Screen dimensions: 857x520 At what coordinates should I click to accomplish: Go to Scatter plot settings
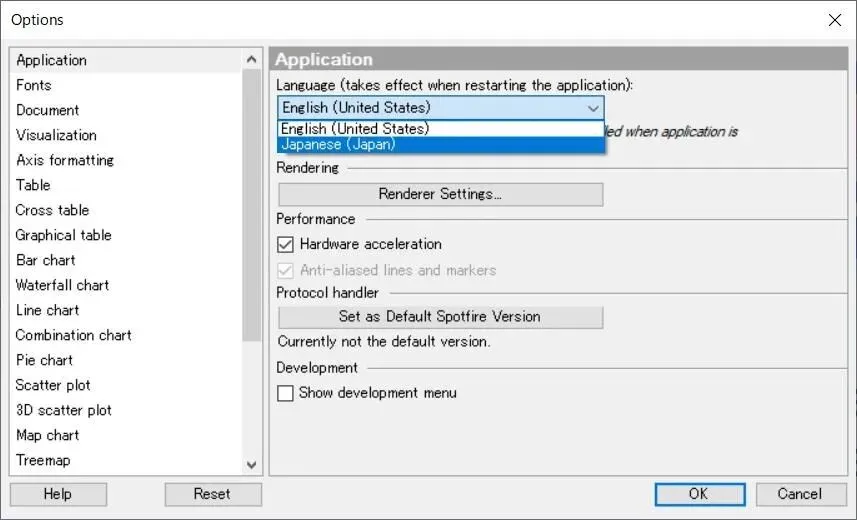click(53, 385)
